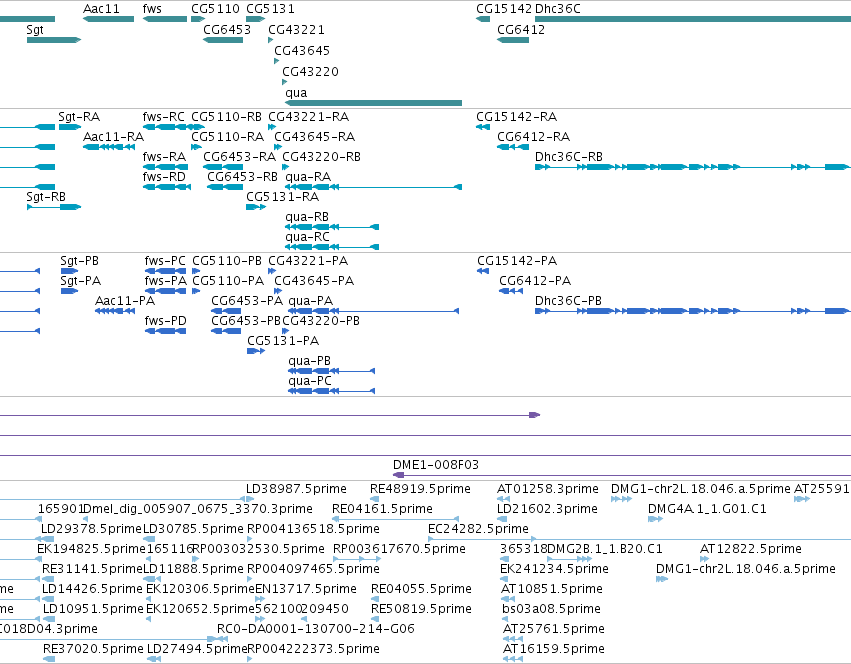Click the Sgt-RA transcript label
The height and width of the screenshot is (664, 851).
pyautogui.click(x=79, y=117)
